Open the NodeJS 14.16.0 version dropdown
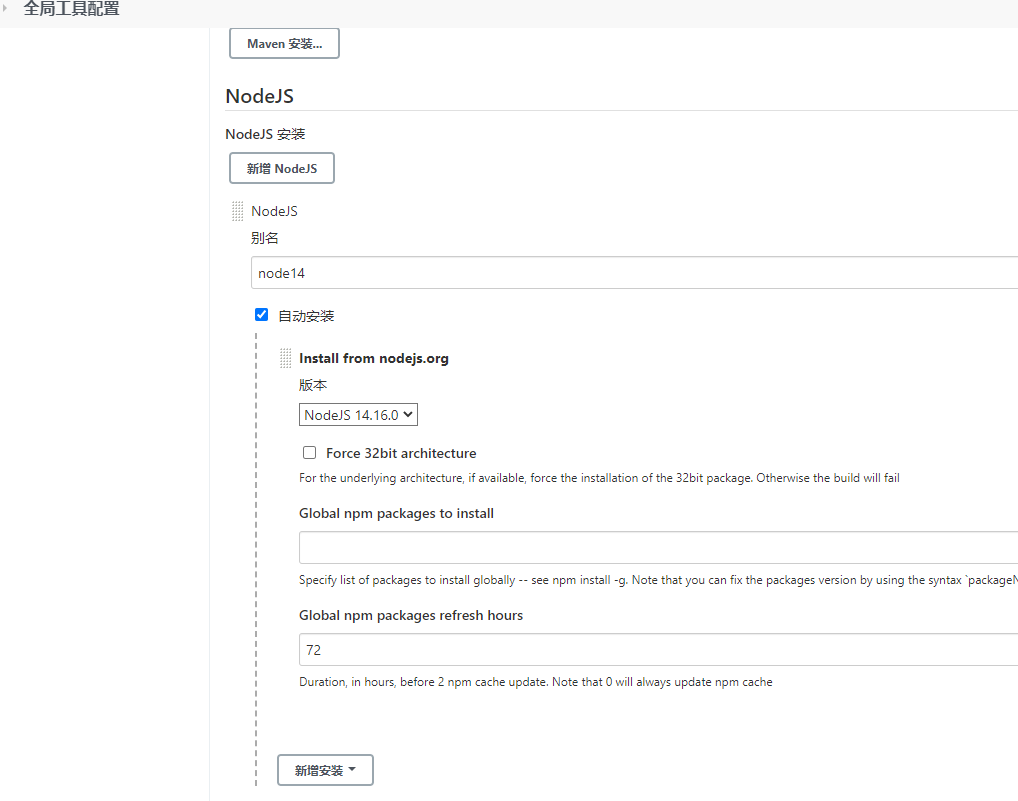Image resolution: width=1018 pixels, height=801 pixels. point(358,415)
